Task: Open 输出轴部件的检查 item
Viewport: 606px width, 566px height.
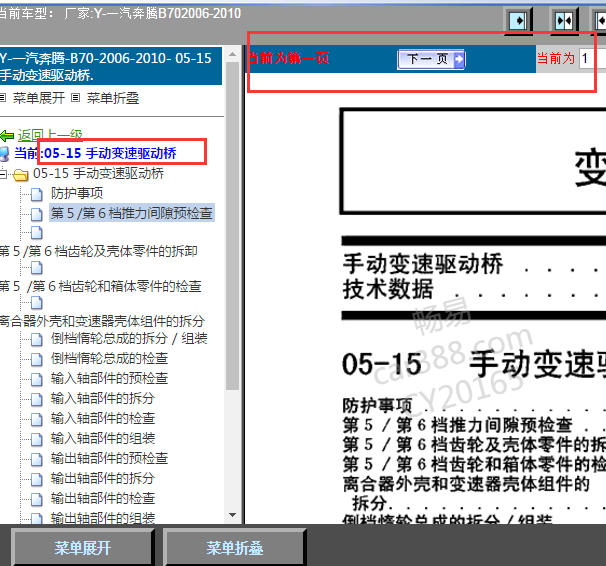Action: coord(103,498)
